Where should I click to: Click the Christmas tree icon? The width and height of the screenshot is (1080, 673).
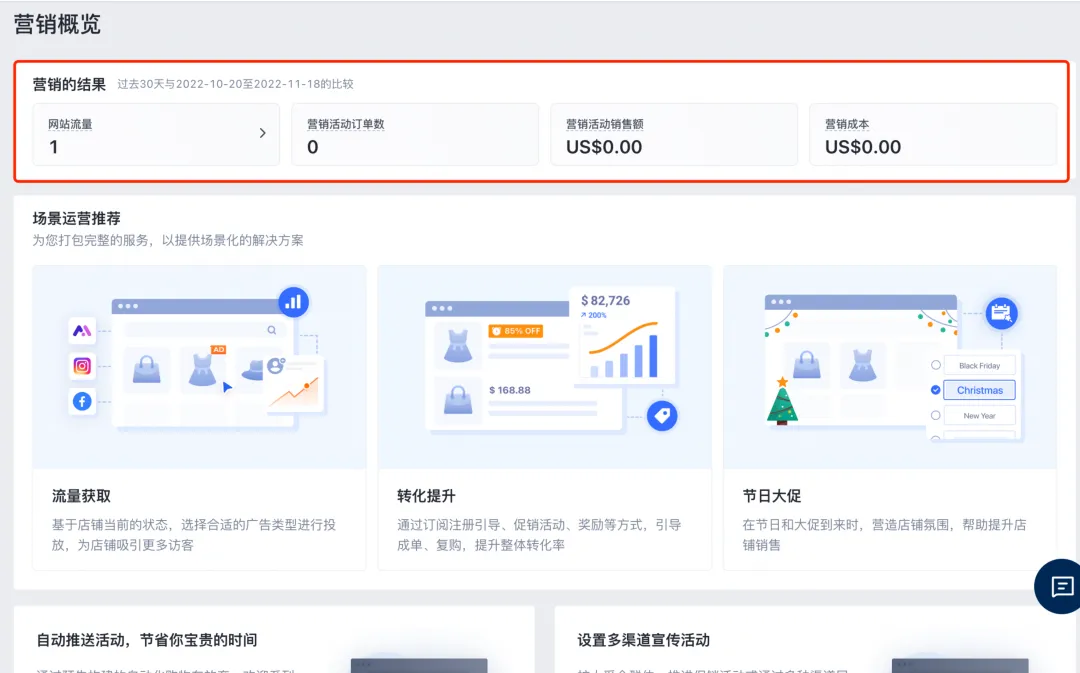782,401
